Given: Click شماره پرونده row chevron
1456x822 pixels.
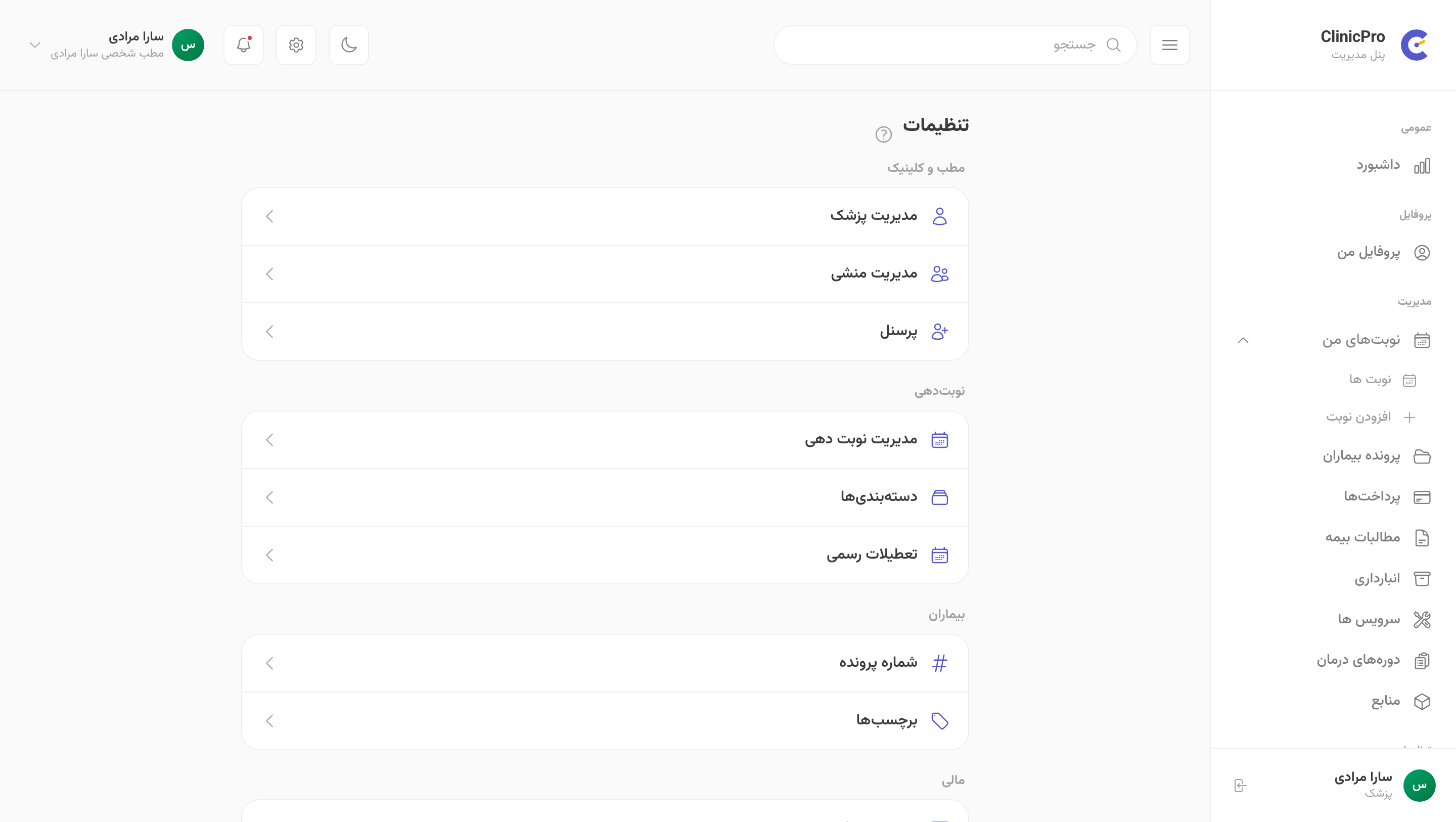Looking at the screenshot, I should [x=269, y=663].
